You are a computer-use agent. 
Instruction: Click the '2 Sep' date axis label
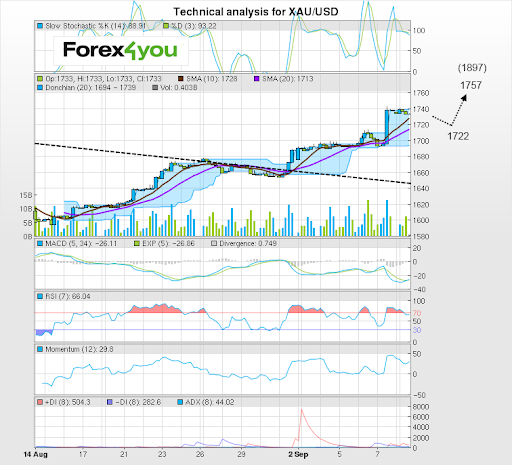tap(298, 454)
